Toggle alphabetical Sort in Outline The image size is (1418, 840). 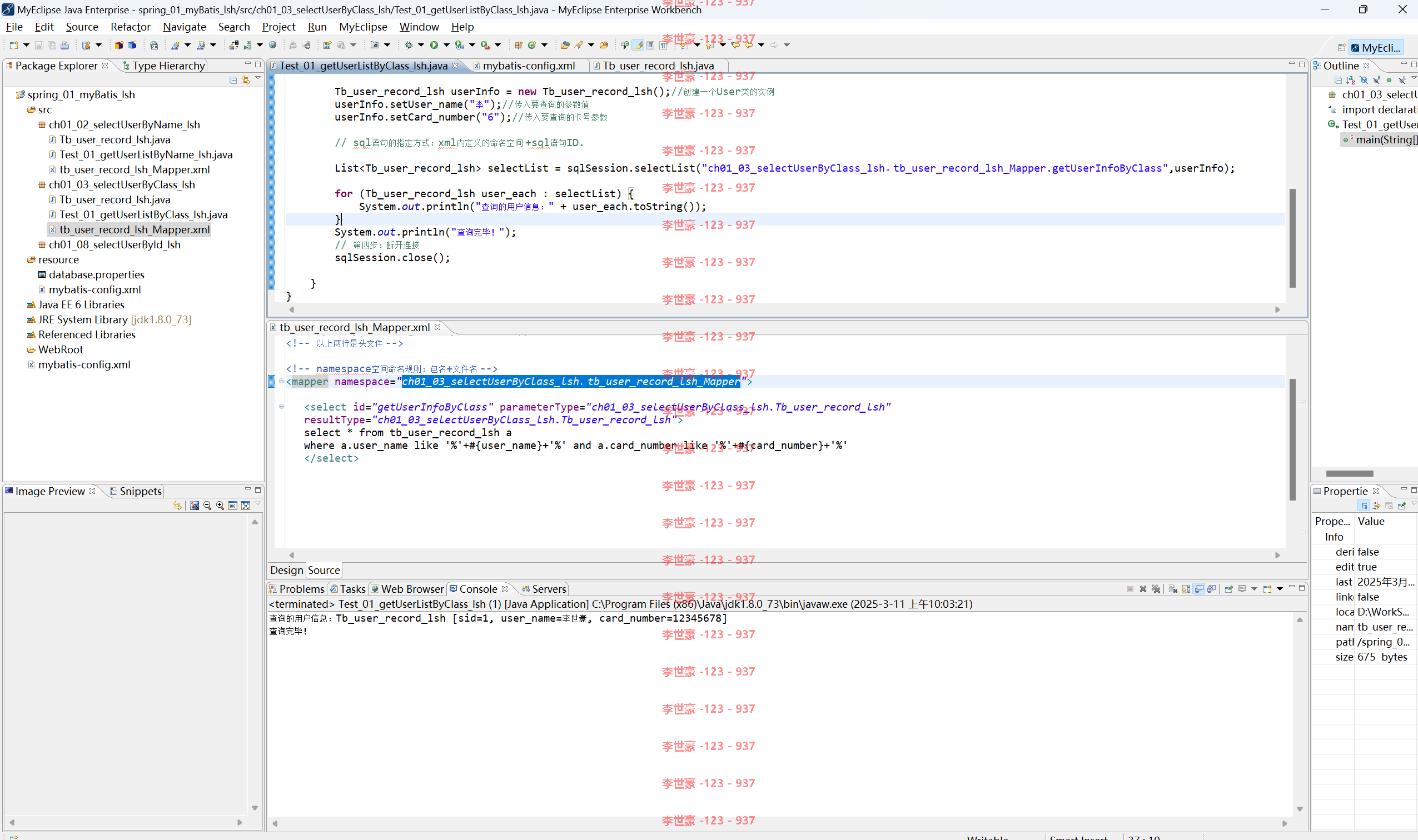click(x=1351, y=81)
